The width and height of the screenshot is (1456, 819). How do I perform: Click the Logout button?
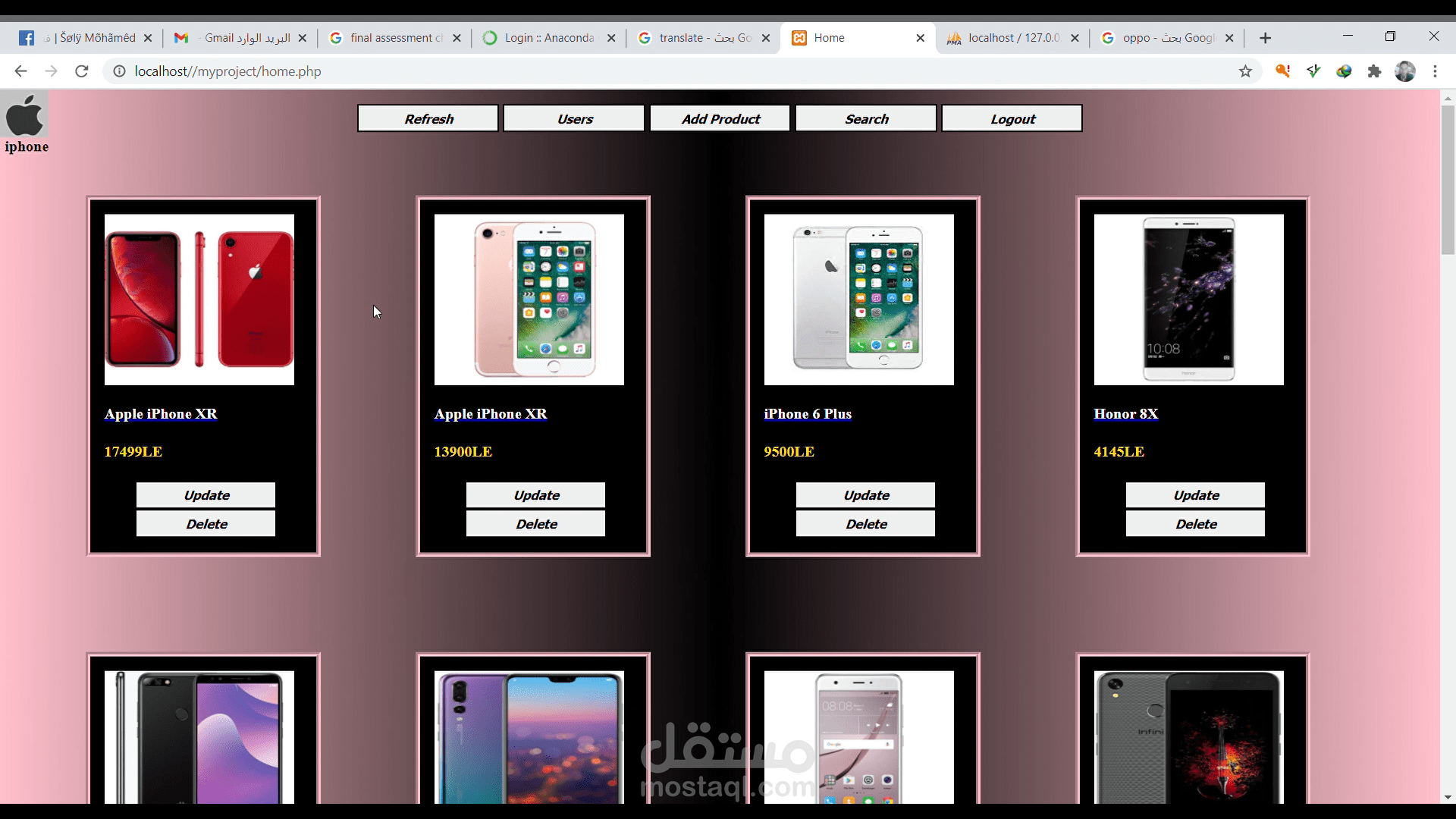point(1012,119)
